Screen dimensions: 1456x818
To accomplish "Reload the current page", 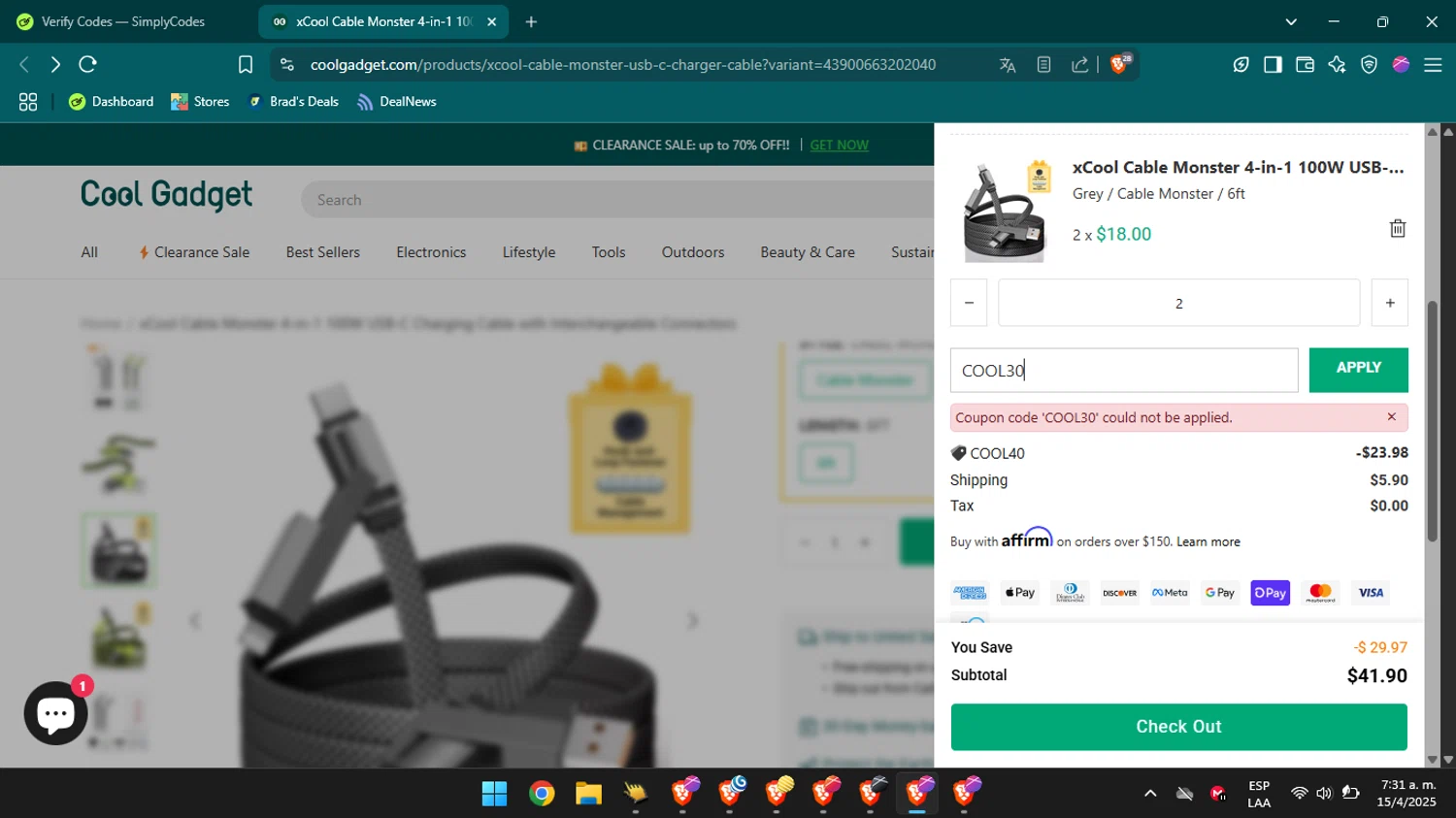I will pyautogui.click(x=87, y=65).
